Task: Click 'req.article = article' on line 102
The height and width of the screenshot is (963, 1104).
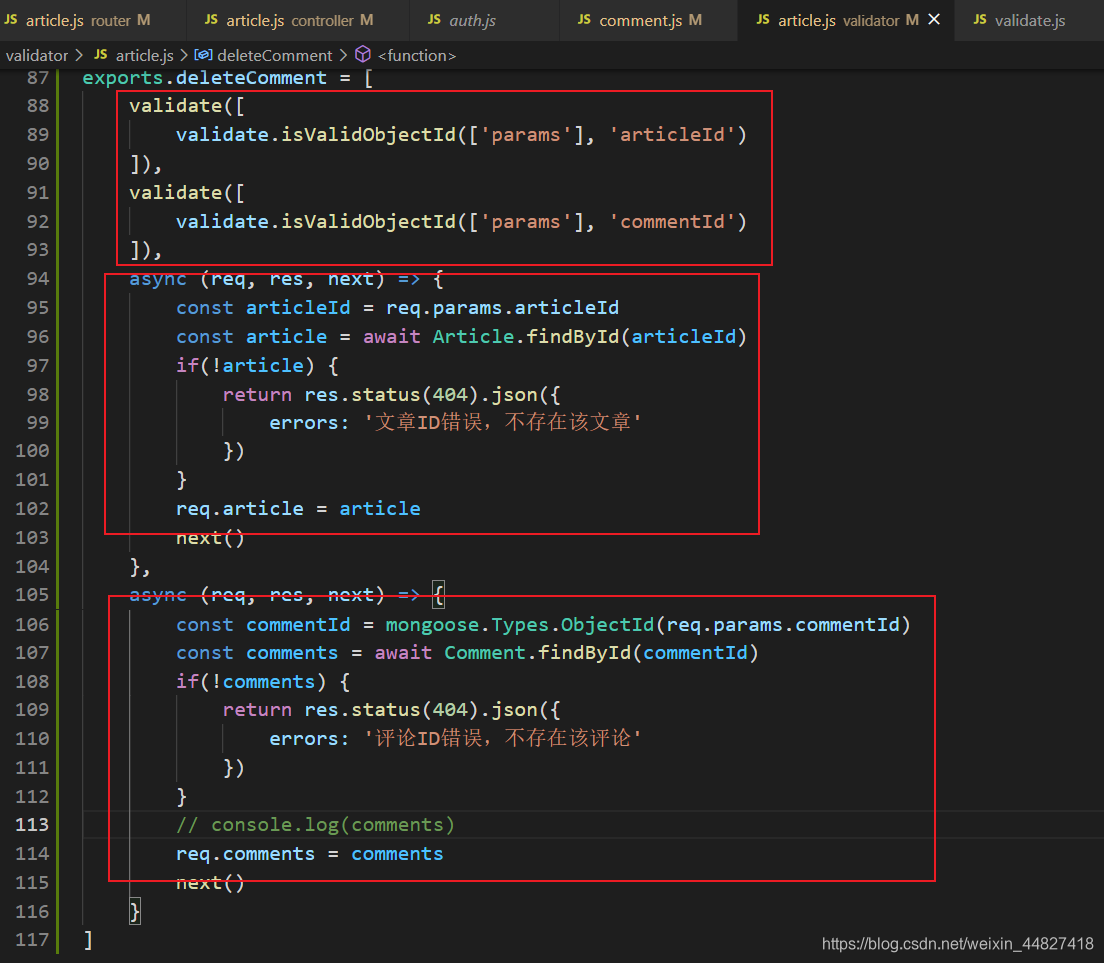Action: point(298,508)
